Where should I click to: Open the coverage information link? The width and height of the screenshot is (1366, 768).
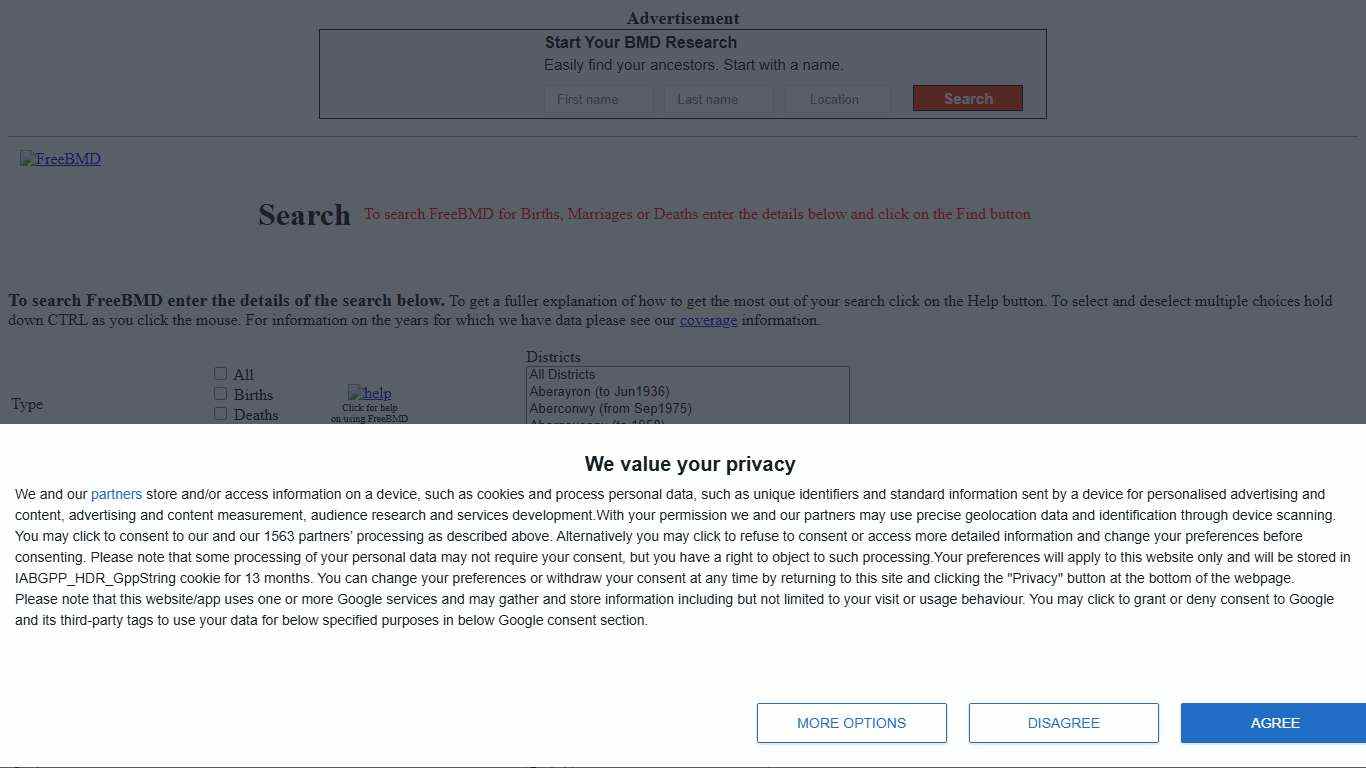coord(708,321)
